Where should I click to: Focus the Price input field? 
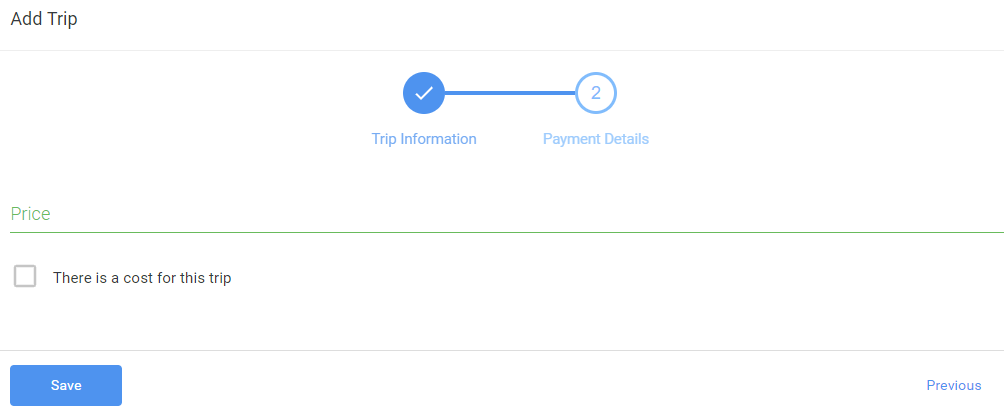(x=507, y=215)
